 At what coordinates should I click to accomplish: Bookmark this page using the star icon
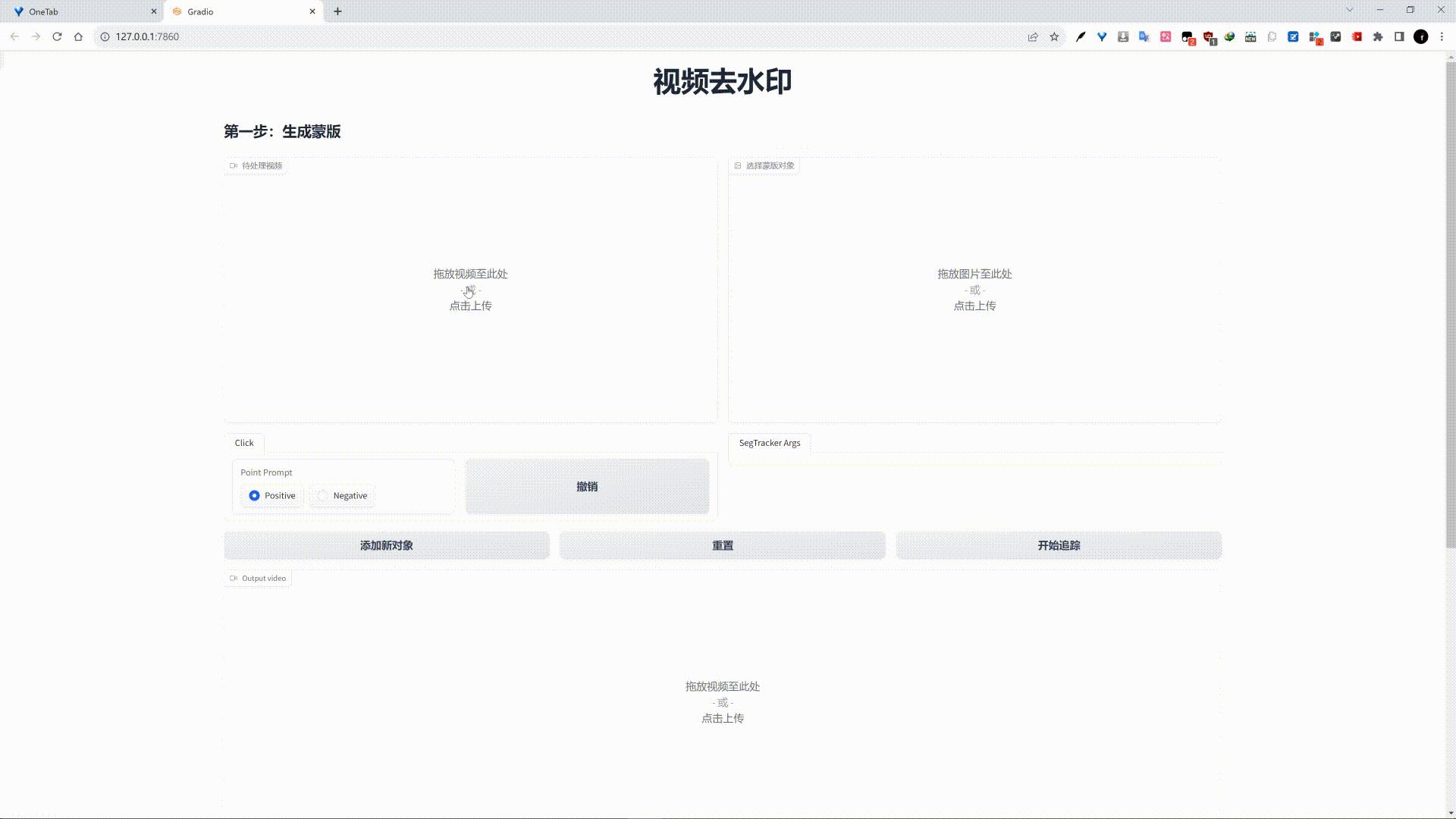1053,36
